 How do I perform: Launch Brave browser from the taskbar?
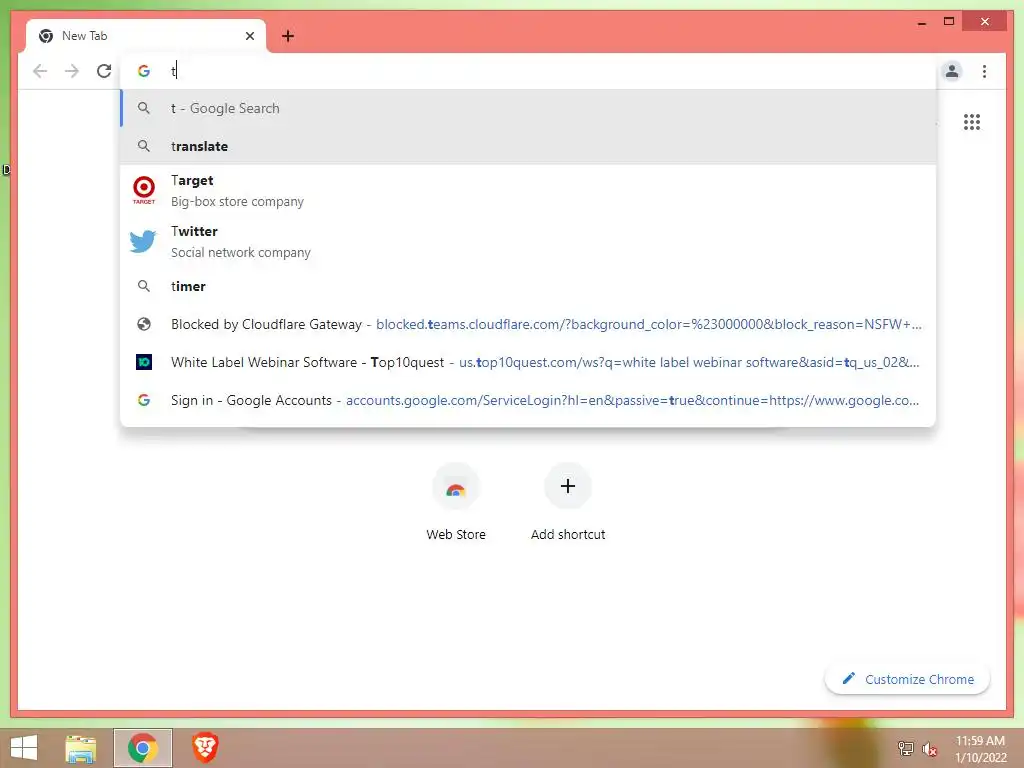(204, 748)
